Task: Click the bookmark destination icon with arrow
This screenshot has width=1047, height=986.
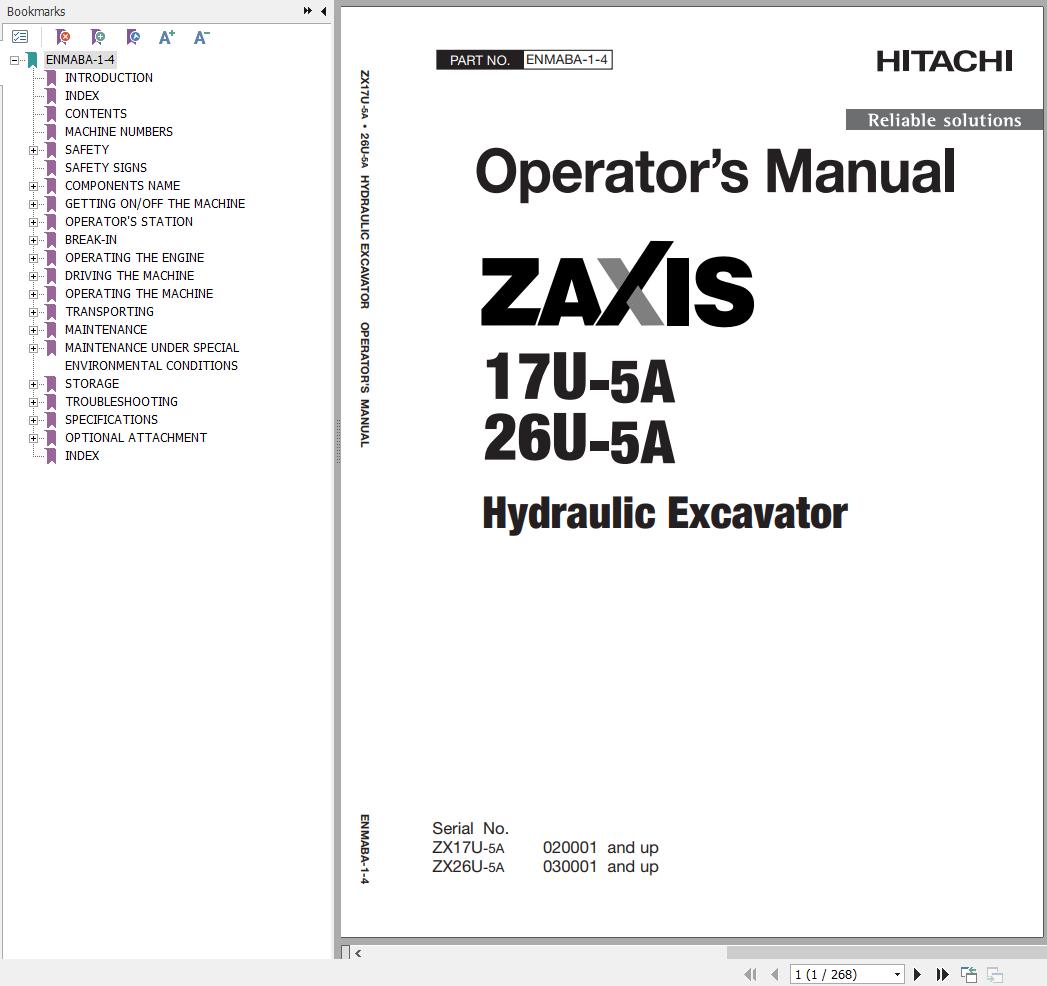Action: tap(133, 37)
